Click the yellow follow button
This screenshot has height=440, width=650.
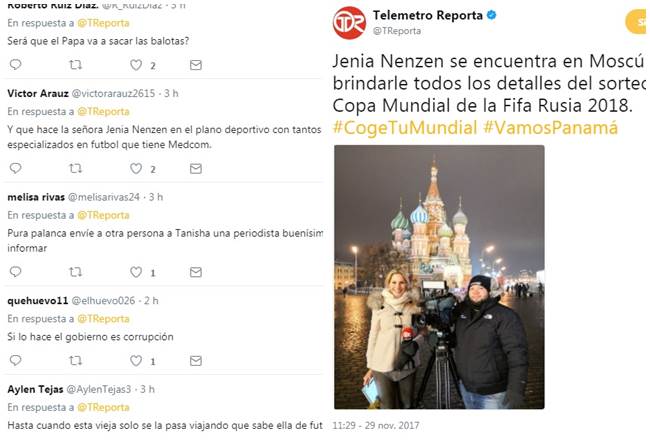[x=638, y=22]
